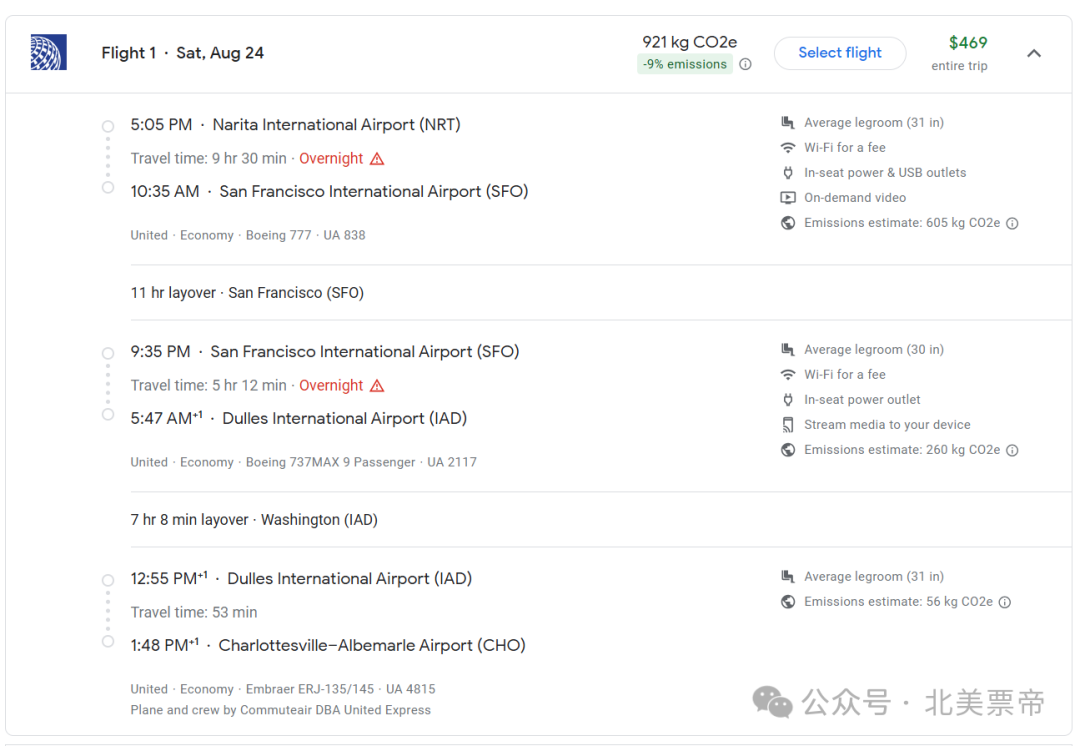The width and height of the screenshot is (1080, 746).
Task: Click legroom seat icon for 31 in NRT flight
Action: 788,123
